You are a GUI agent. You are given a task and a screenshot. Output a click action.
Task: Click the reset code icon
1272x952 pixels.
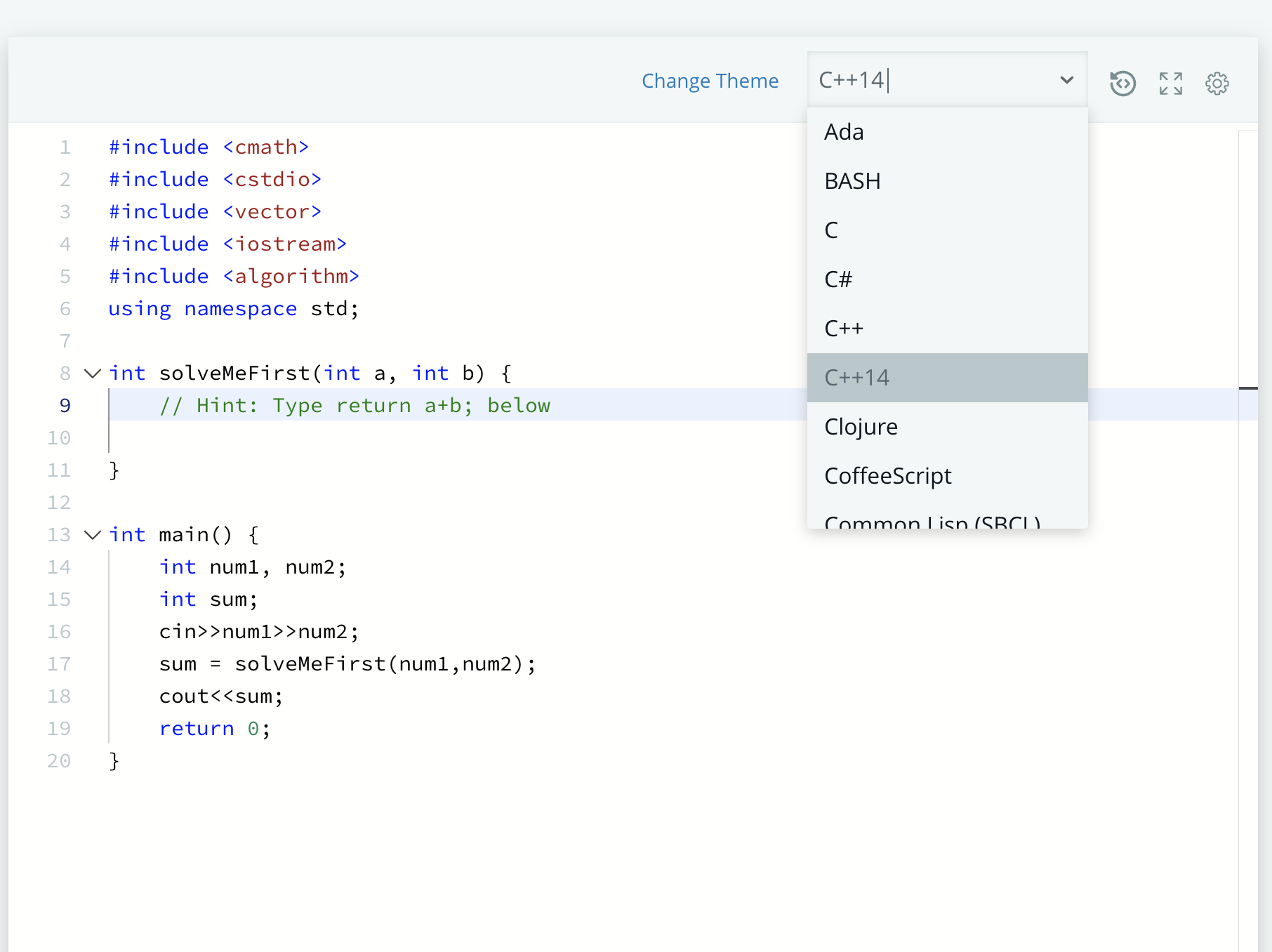pyautogui.click(x=1122, y=84)
